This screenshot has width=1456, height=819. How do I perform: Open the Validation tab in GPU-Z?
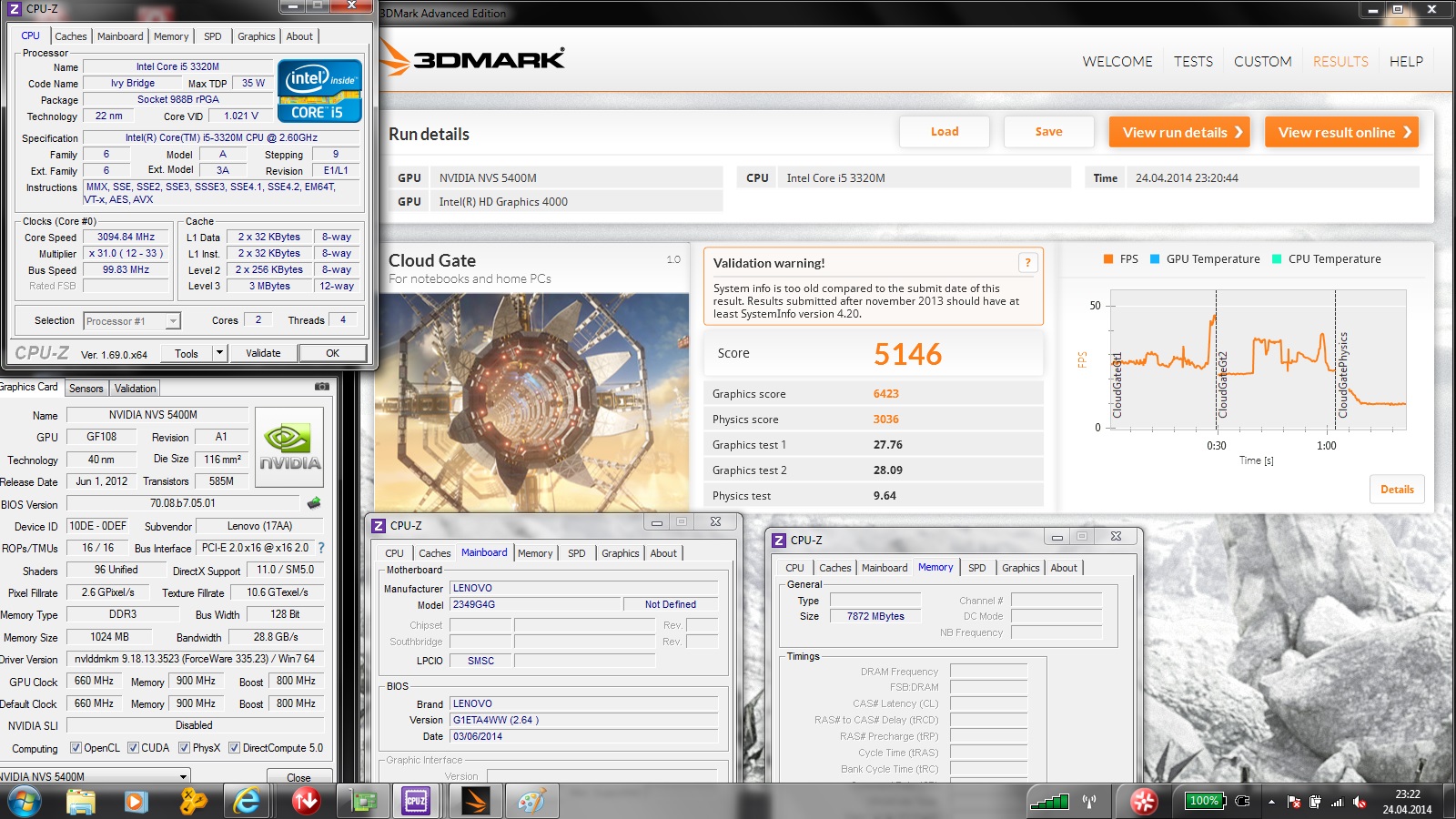coord(136,389)
